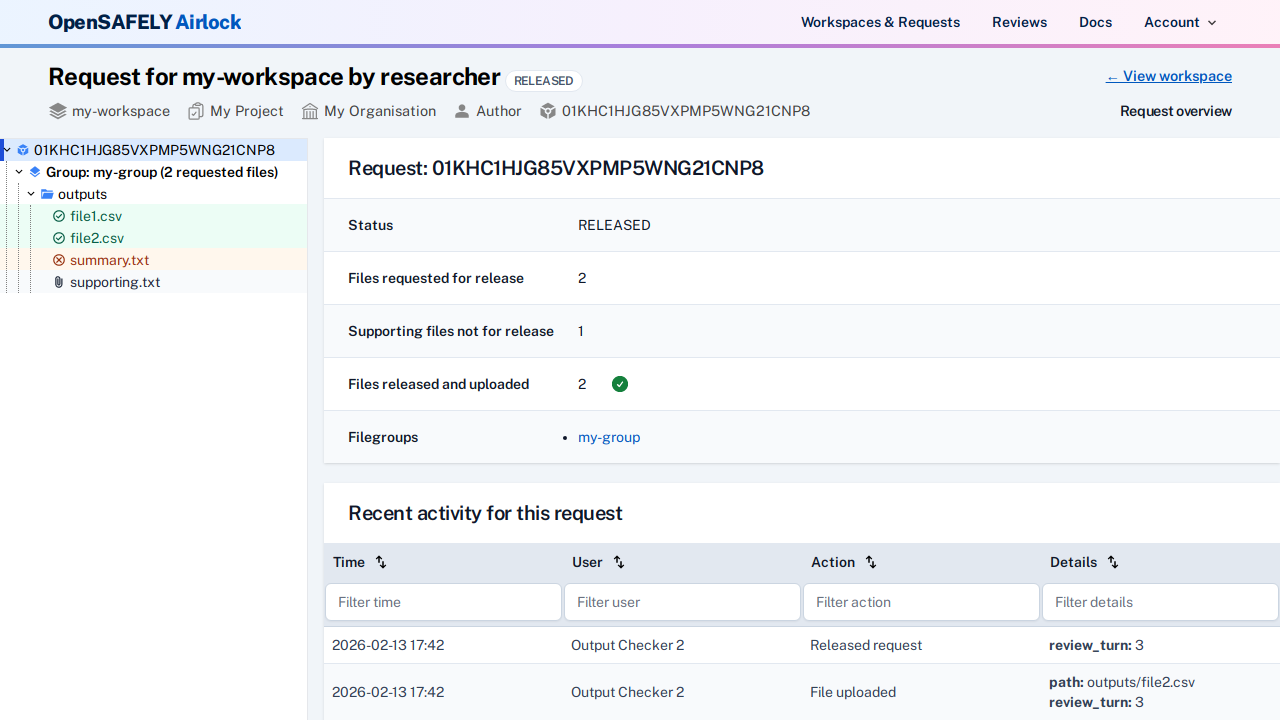Click the cube icon beside the request ID

[x=548, y=111]
